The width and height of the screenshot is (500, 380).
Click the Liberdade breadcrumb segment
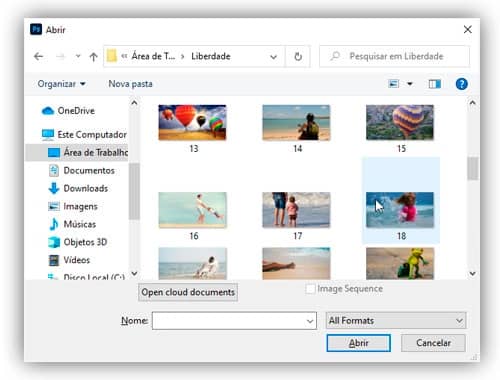(x=211, y=56)
